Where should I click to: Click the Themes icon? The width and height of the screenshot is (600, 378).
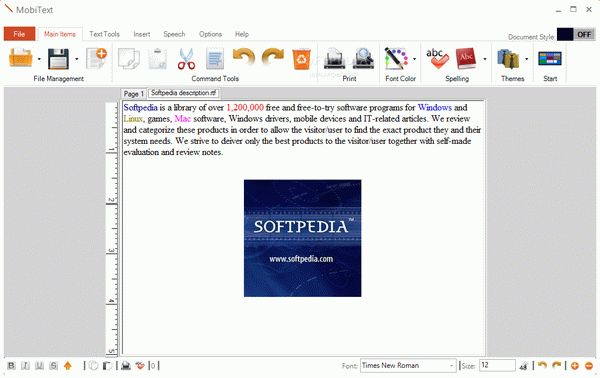[x=508, y=59]
